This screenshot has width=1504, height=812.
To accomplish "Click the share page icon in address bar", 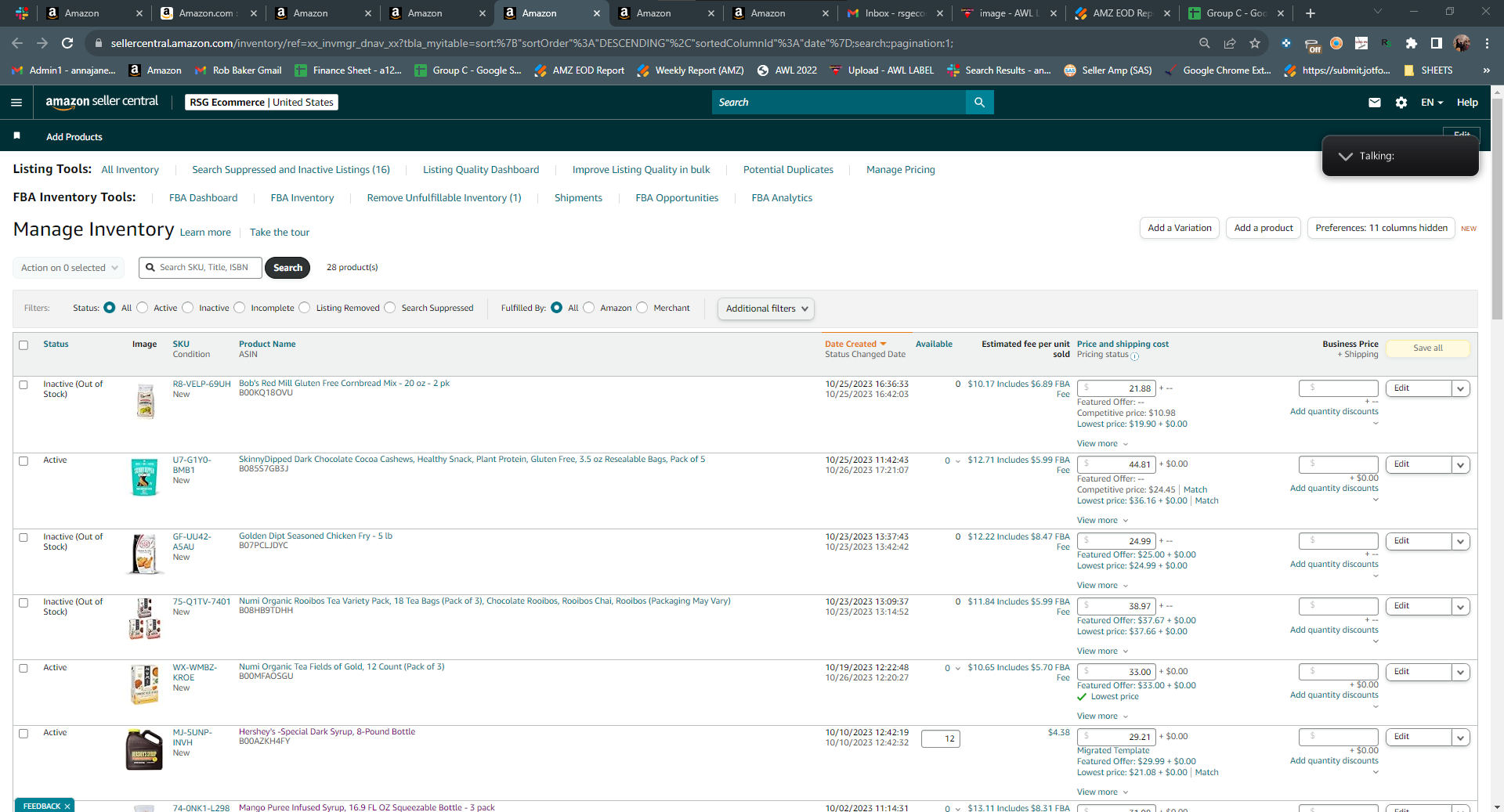I will [x=1230, y=43].
